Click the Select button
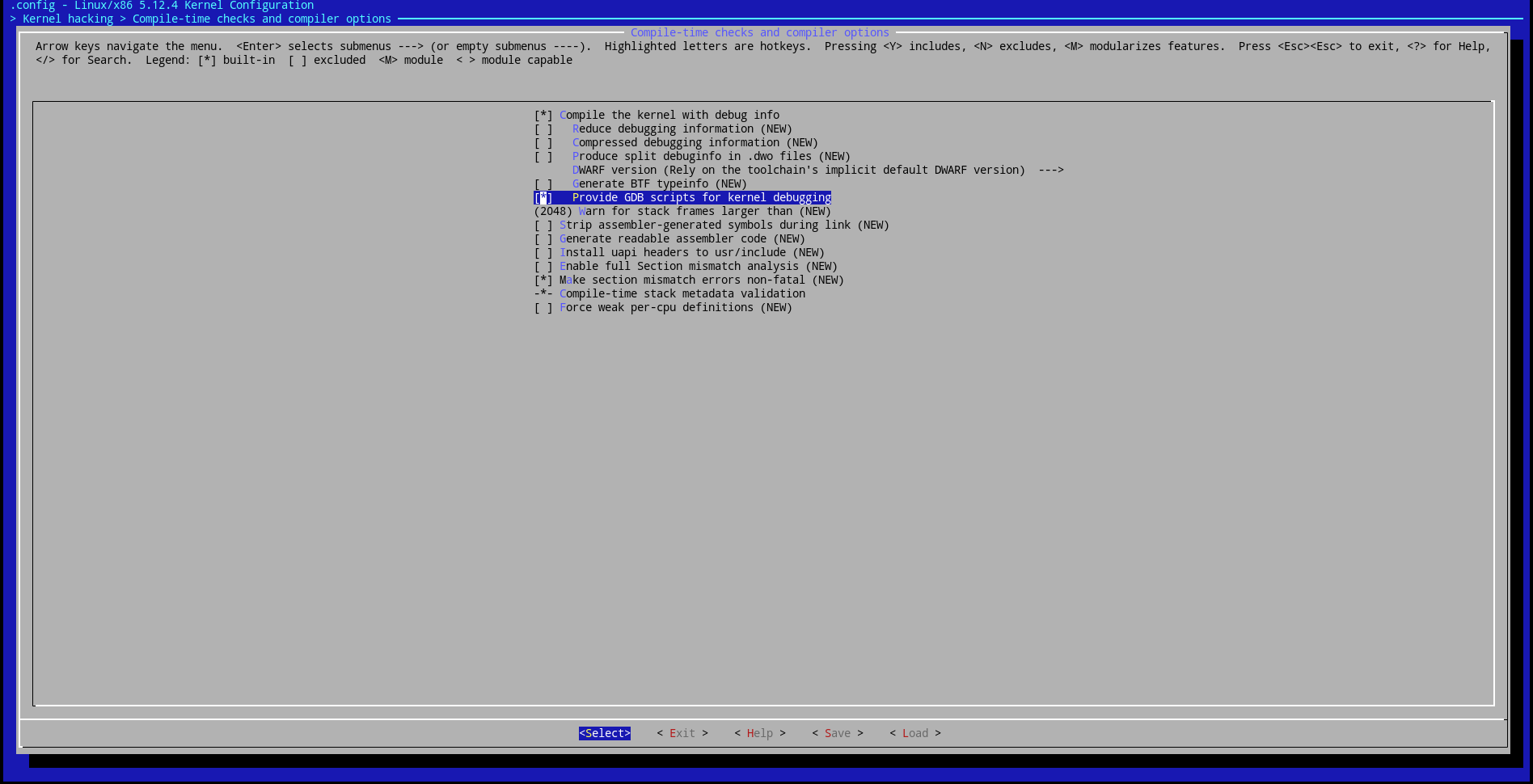The height and width of the screenshot is (784, 1533). pyautogui.click(x=605, y=733)
